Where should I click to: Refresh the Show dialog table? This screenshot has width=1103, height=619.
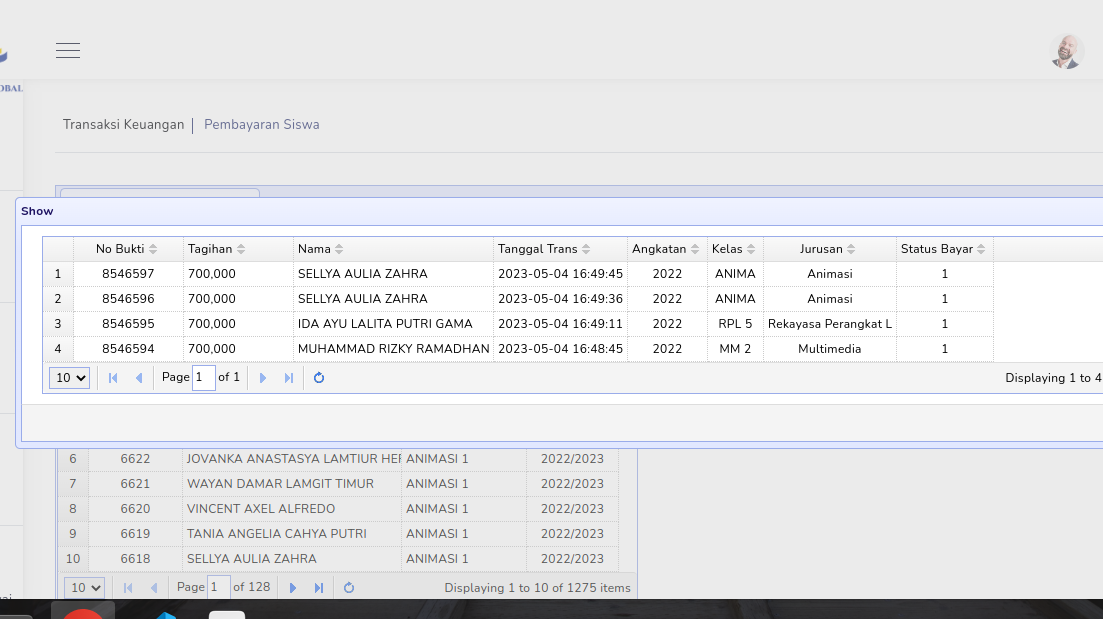click(x=319, y=378)
